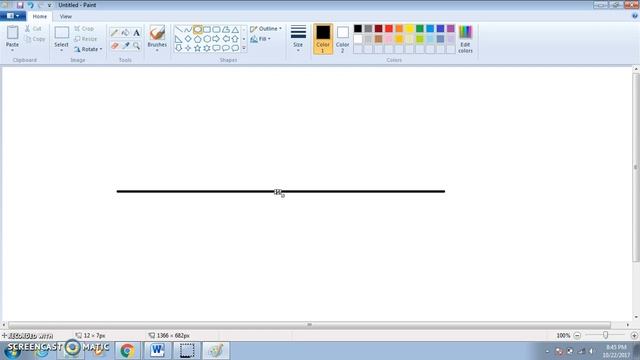640x360 pixels.
Task: Pick the red color swatch
Action: (x=389, y=28)
